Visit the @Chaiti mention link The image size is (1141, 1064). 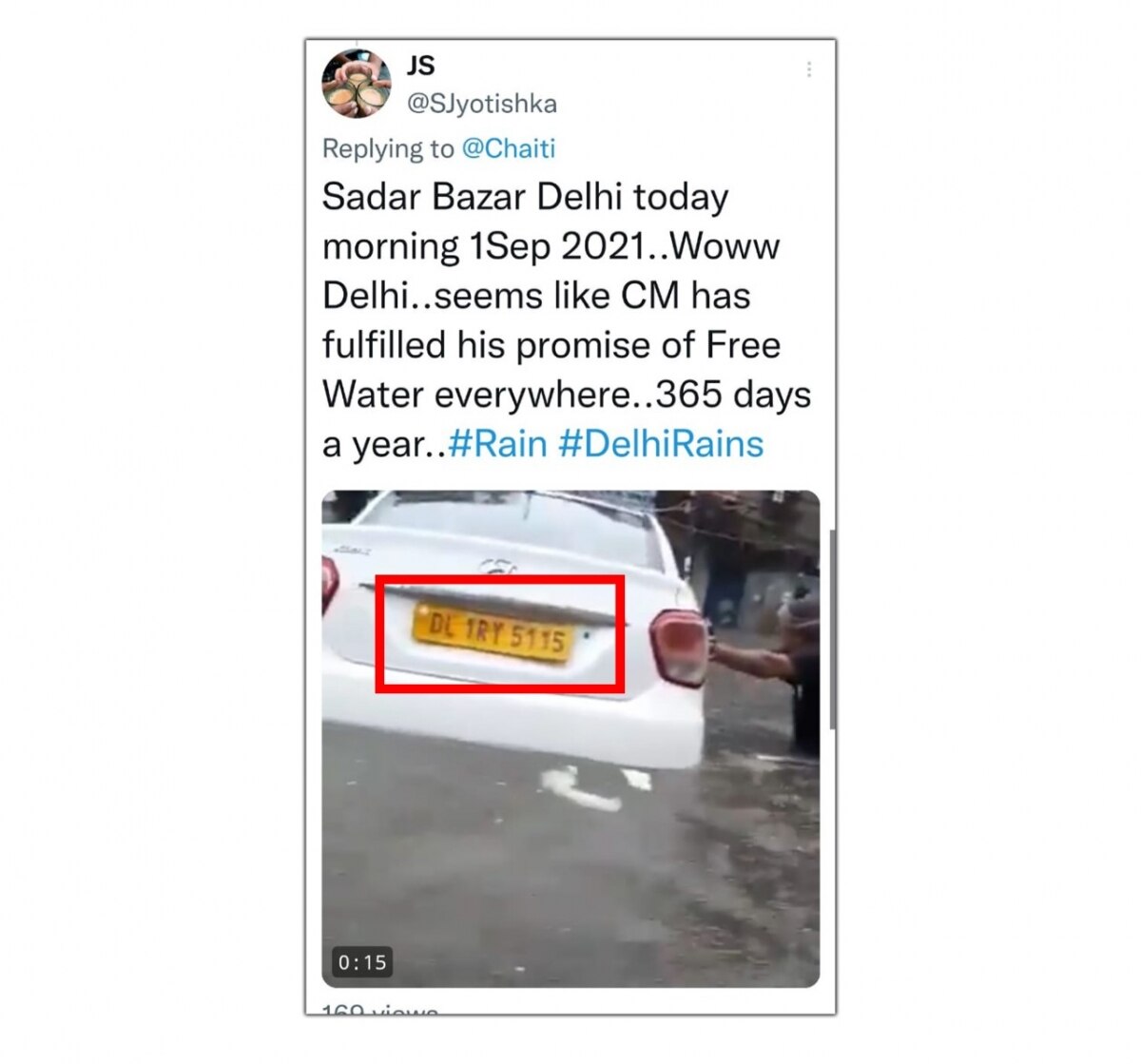tap(508, 148)
